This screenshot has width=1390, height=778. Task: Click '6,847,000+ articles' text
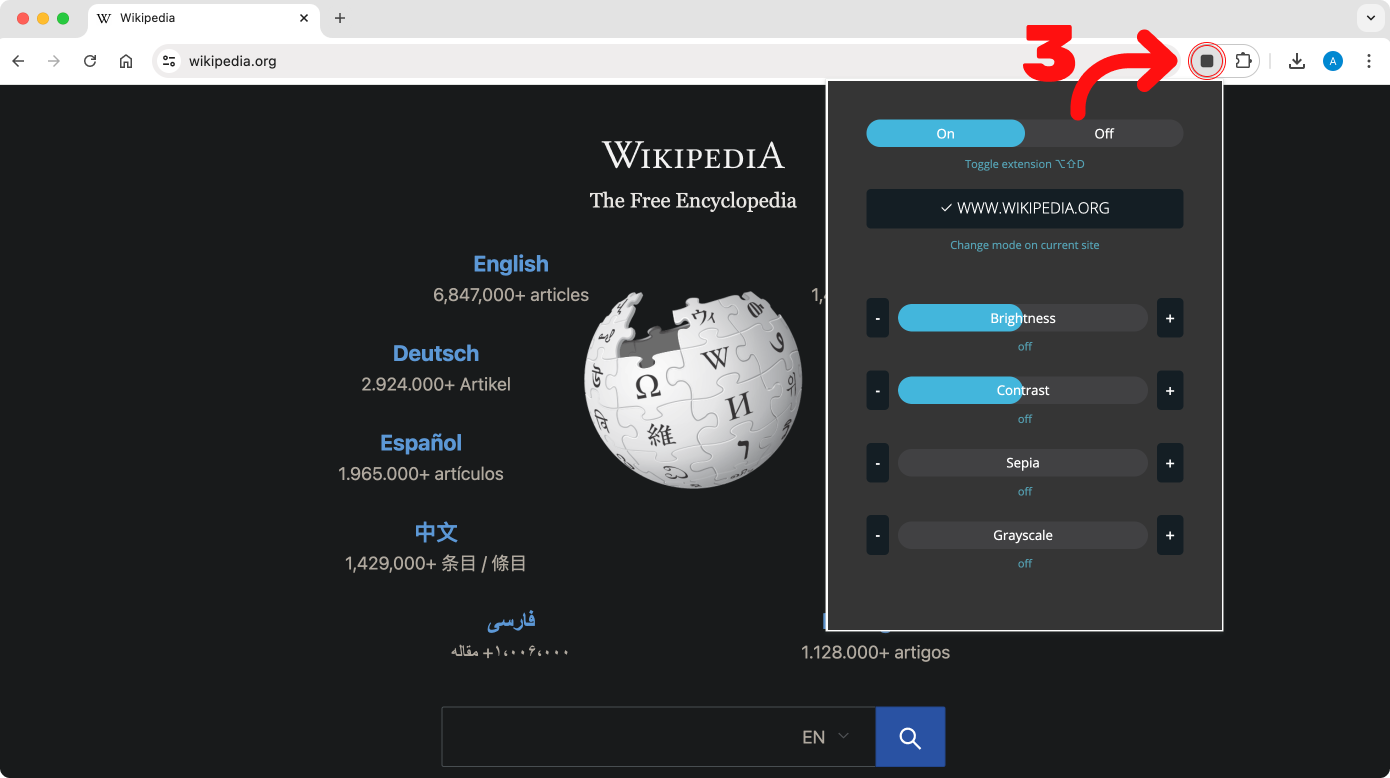click(511, 295)
